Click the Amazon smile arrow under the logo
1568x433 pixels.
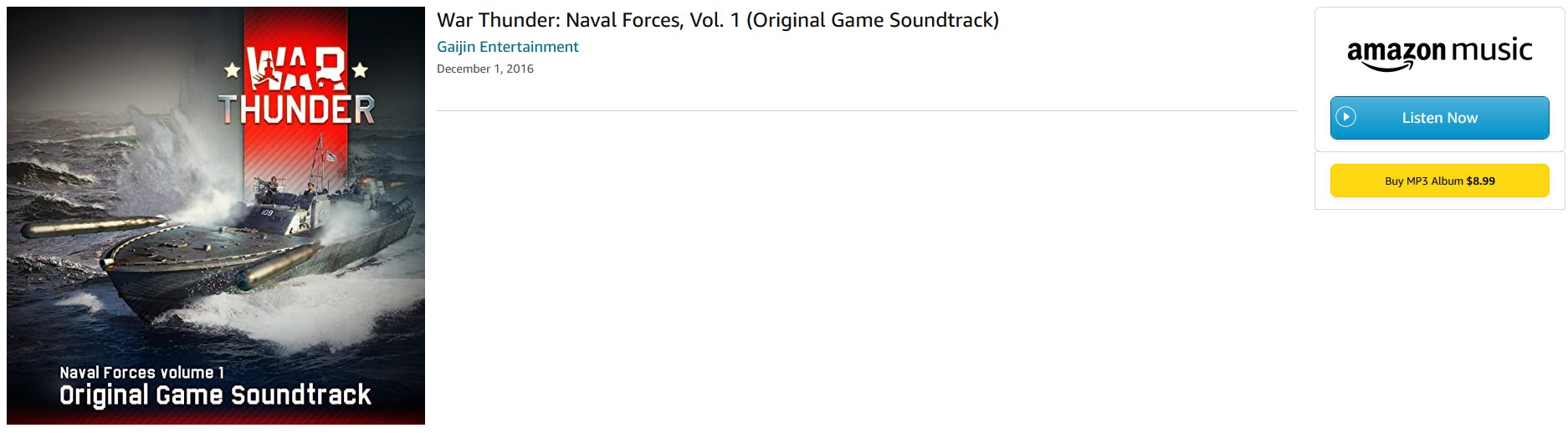1387,68
